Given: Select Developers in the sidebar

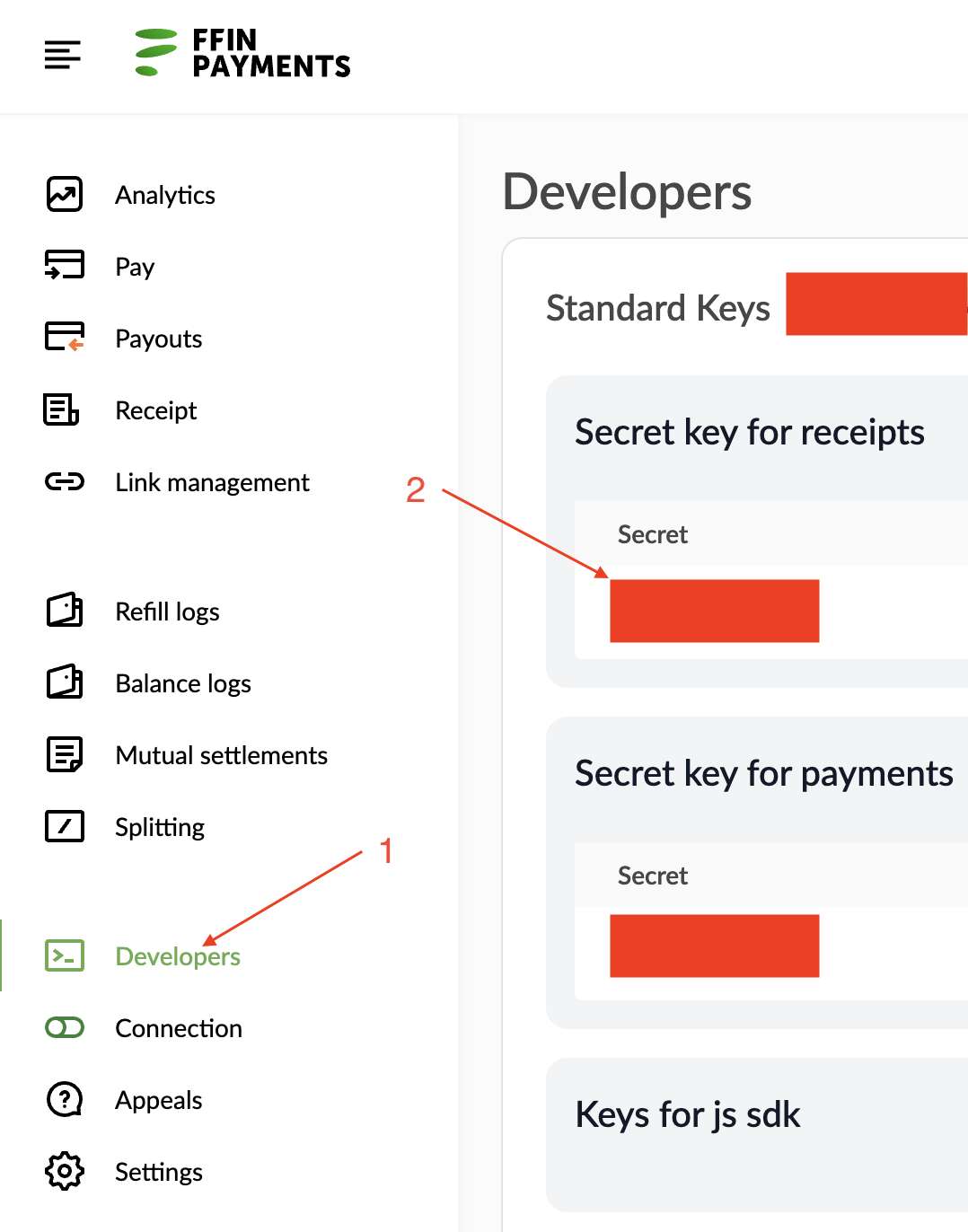Looking at the screenshot, I should tap(178, 956).
